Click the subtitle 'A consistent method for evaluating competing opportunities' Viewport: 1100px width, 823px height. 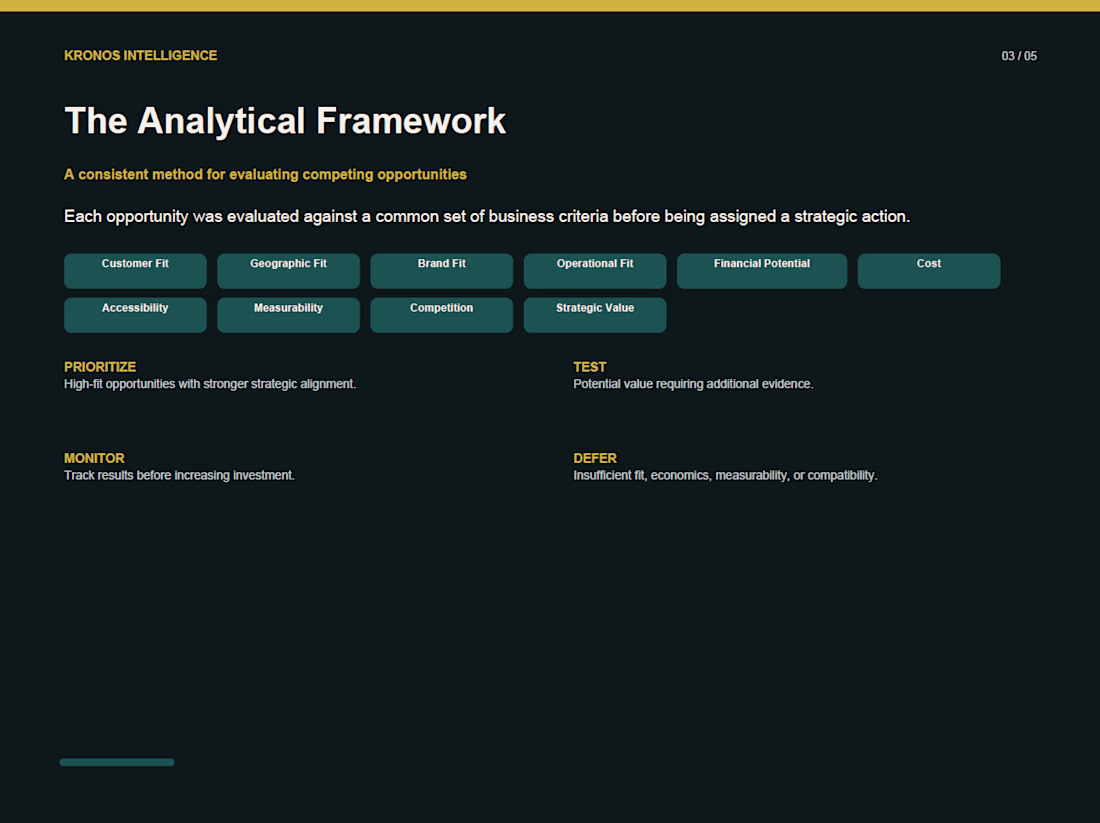point(265,175)
